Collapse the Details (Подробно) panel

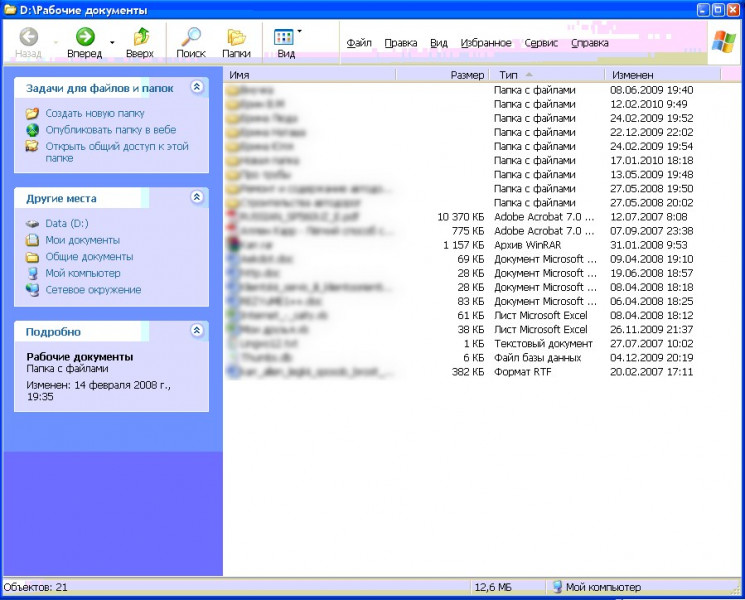[x=197, y=331]
